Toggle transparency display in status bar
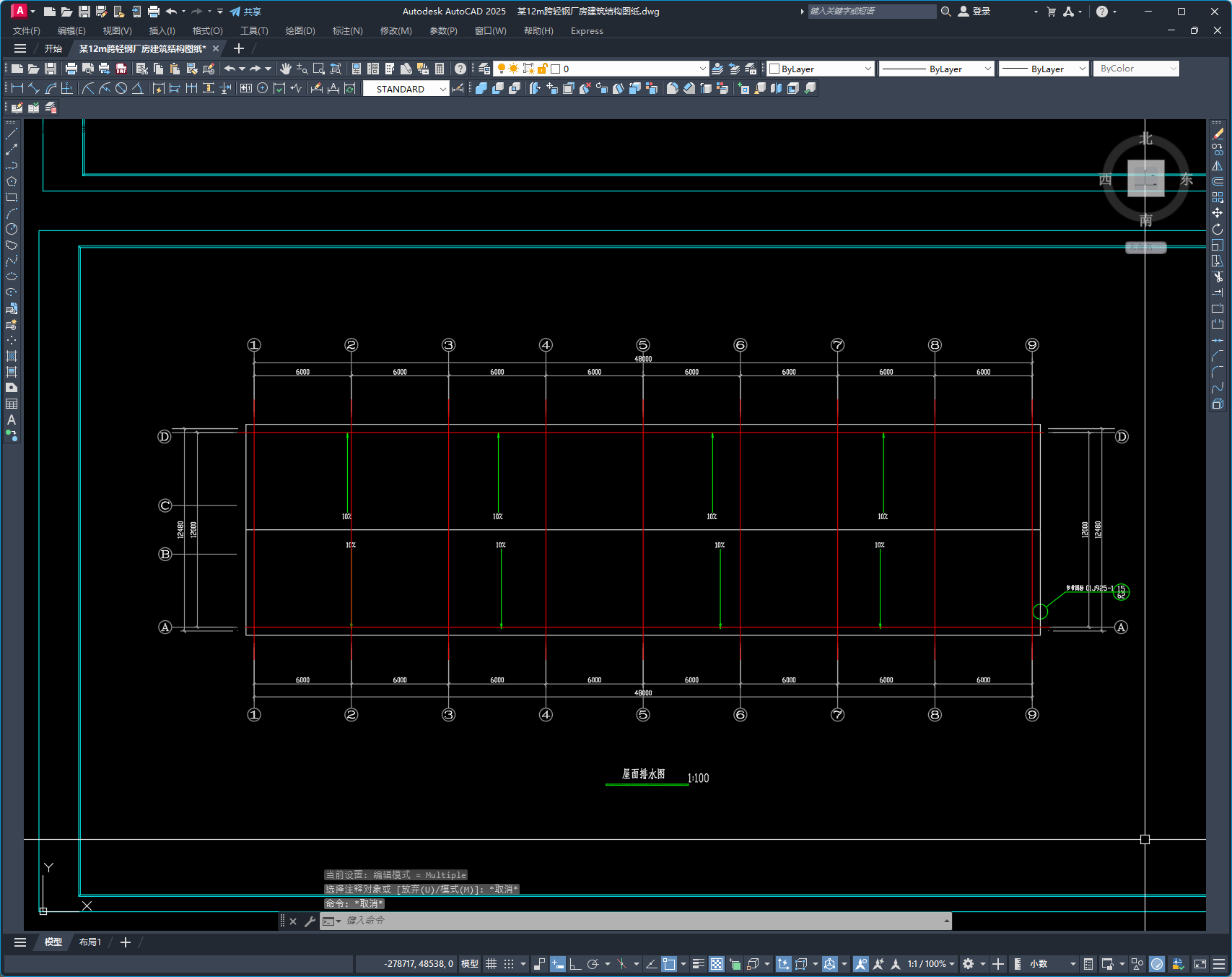The image size is (1232, 977). (x=717, y=964)
